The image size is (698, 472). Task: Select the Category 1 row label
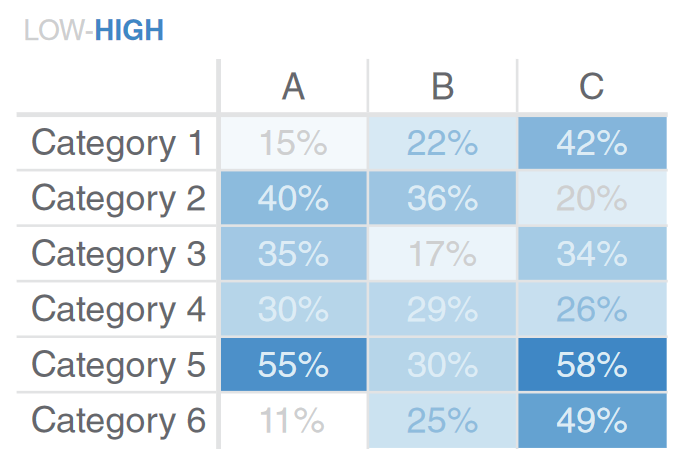pos(118,143)
